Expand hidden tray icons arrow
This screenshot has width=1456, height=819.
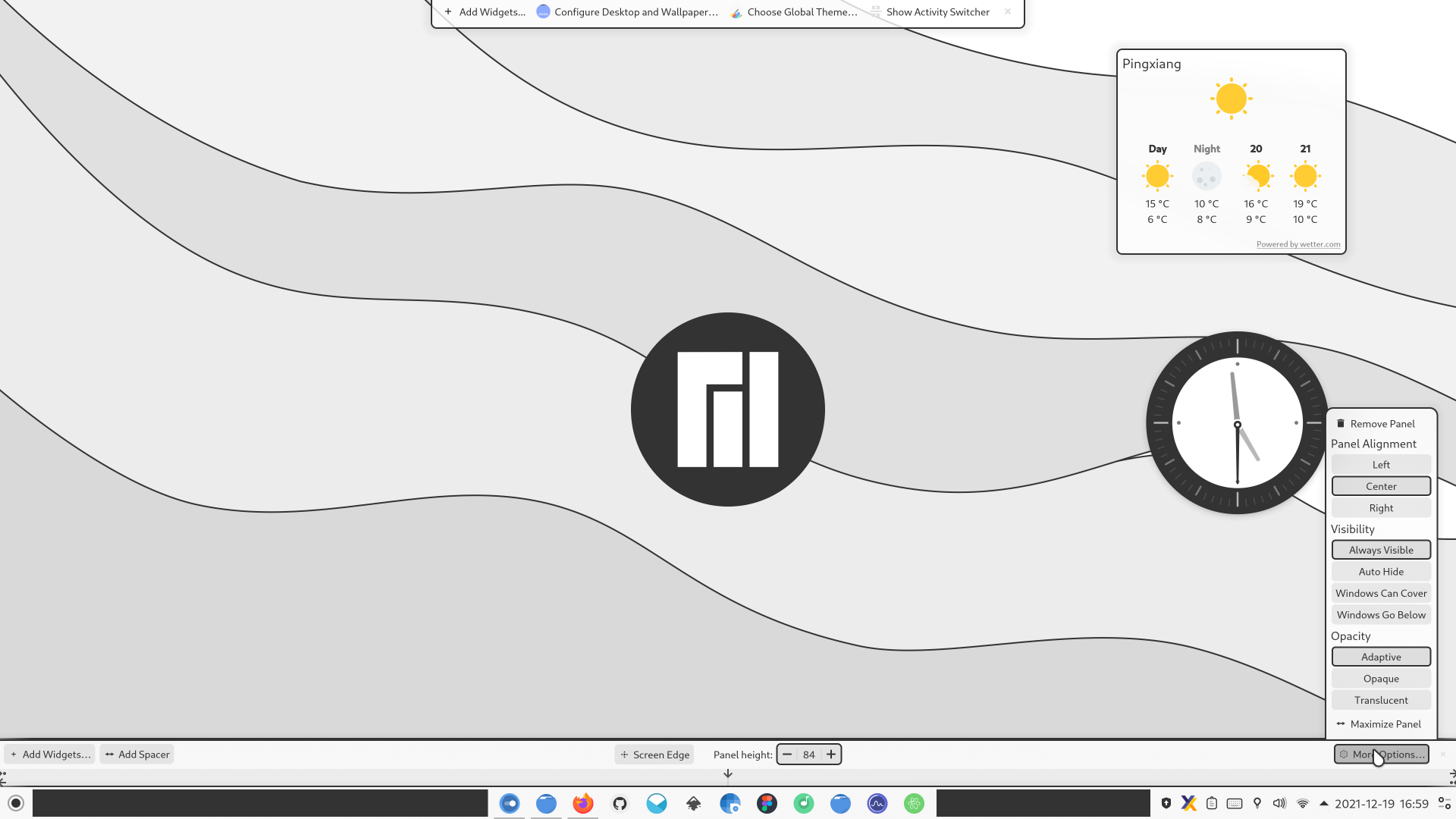(x=1324, y=803)
